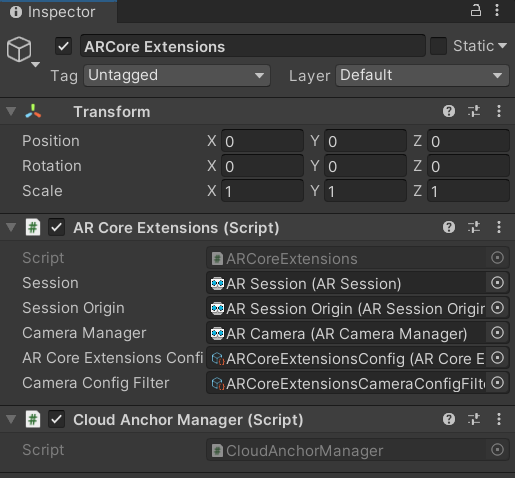Open the Layer dropdown showing Default
The height and width of the screenshot is (478, 515).
pos(422,76)
